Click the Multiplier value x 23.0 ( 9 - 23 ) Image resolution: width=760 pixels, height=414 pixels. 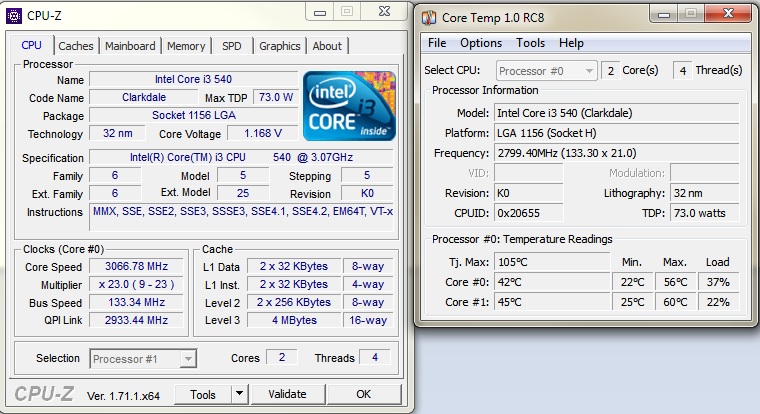136,285
